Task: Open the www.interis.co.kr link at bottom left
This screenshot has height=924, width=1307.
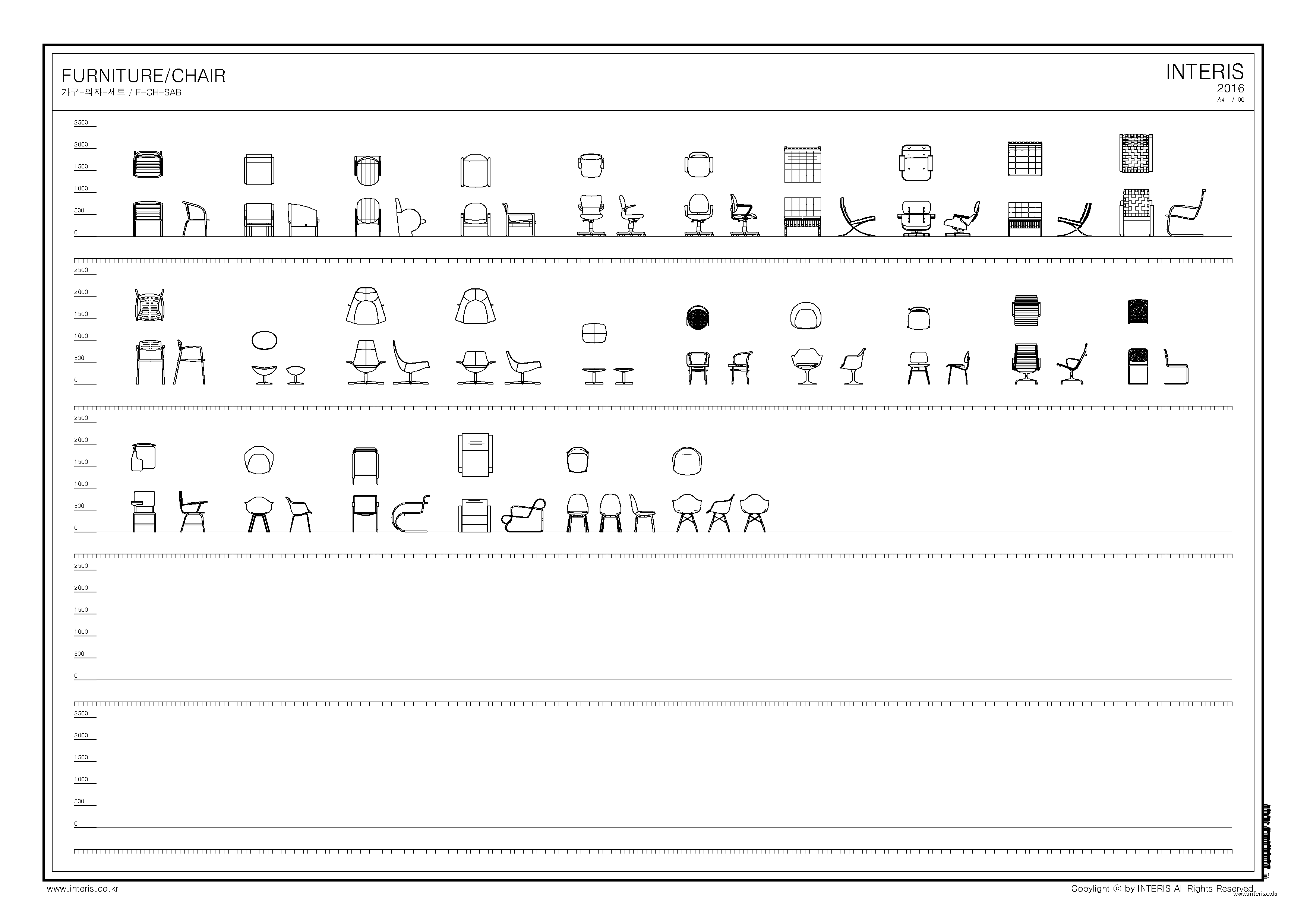Action: coord(82,889)
